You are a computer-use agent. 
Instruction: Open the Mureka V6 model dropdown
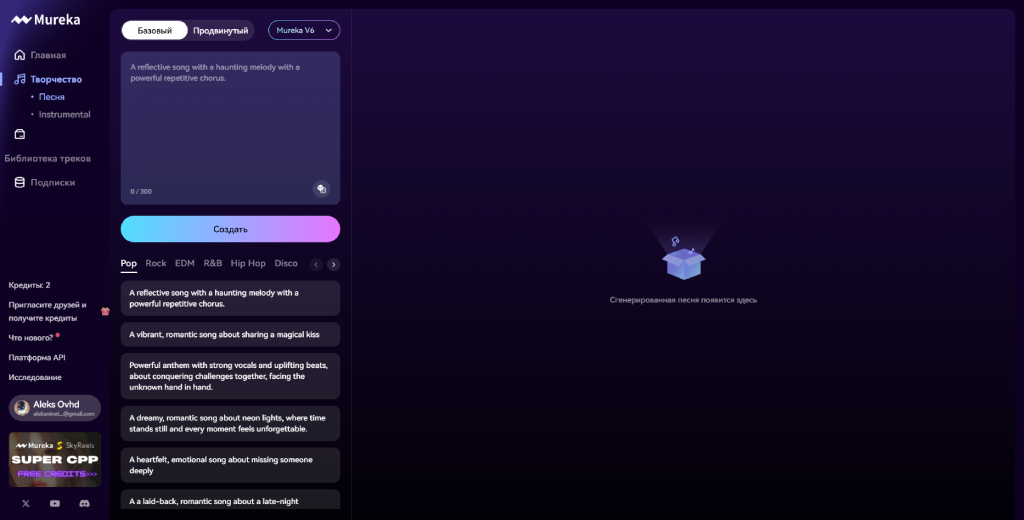click(x=303, y=30)
